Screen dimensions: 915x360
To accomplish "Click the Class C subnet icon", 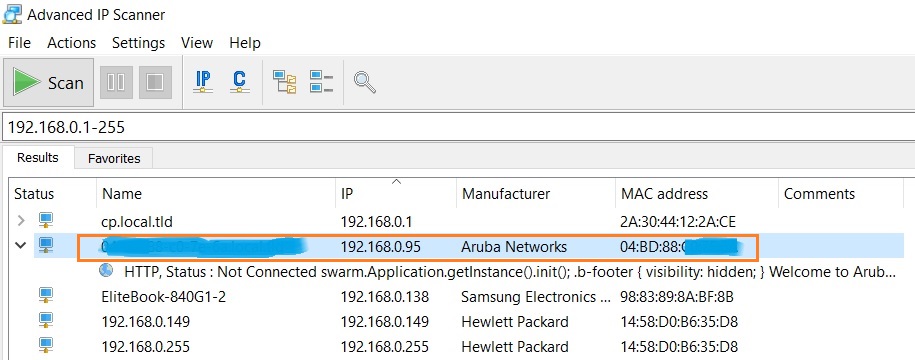I will (239, 82).
